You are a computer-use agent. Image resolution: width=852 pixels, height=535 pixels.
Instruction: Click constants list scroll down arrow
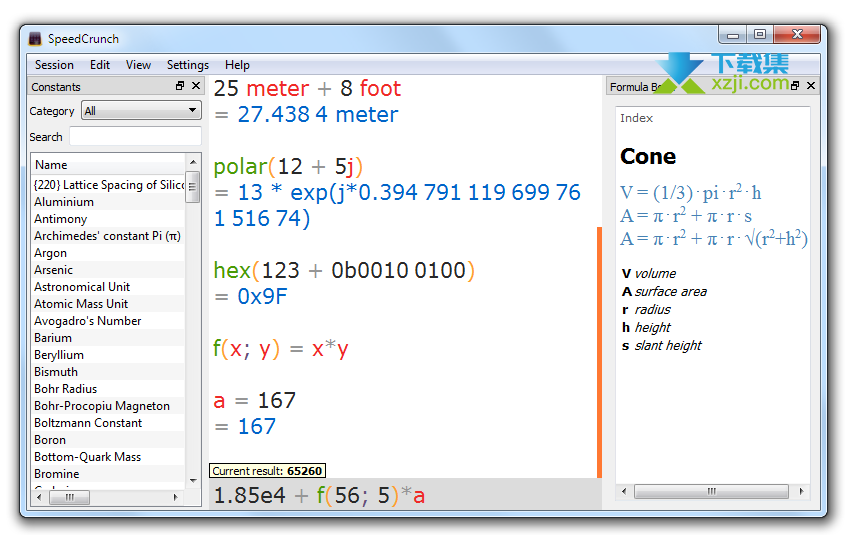(193, 481)
